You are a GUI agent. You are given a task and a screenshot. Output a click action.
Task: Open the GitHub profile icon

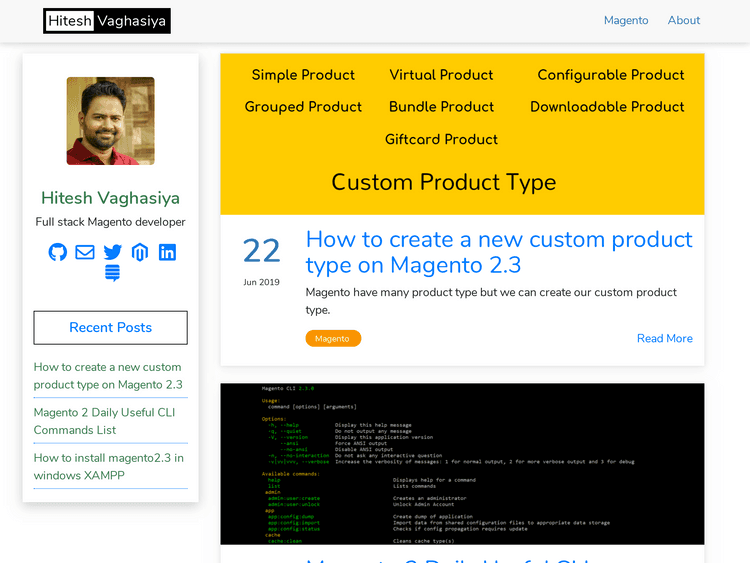tap(57, 252)
